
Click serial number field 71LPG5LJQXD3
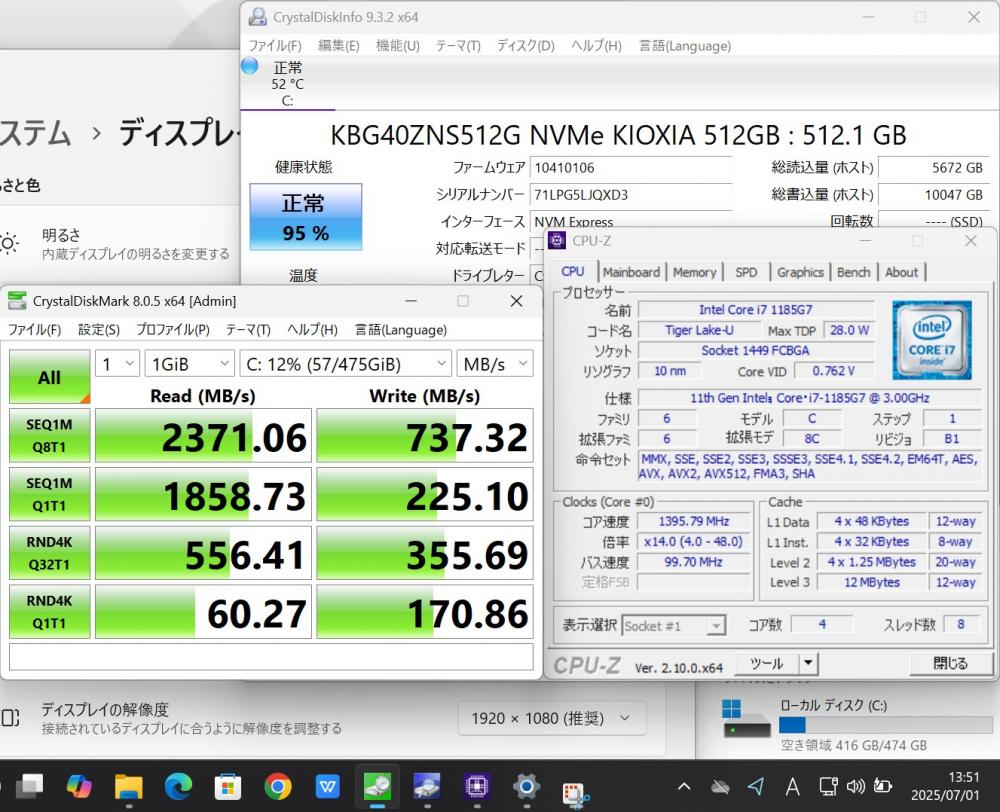click(x=631, y=195)
